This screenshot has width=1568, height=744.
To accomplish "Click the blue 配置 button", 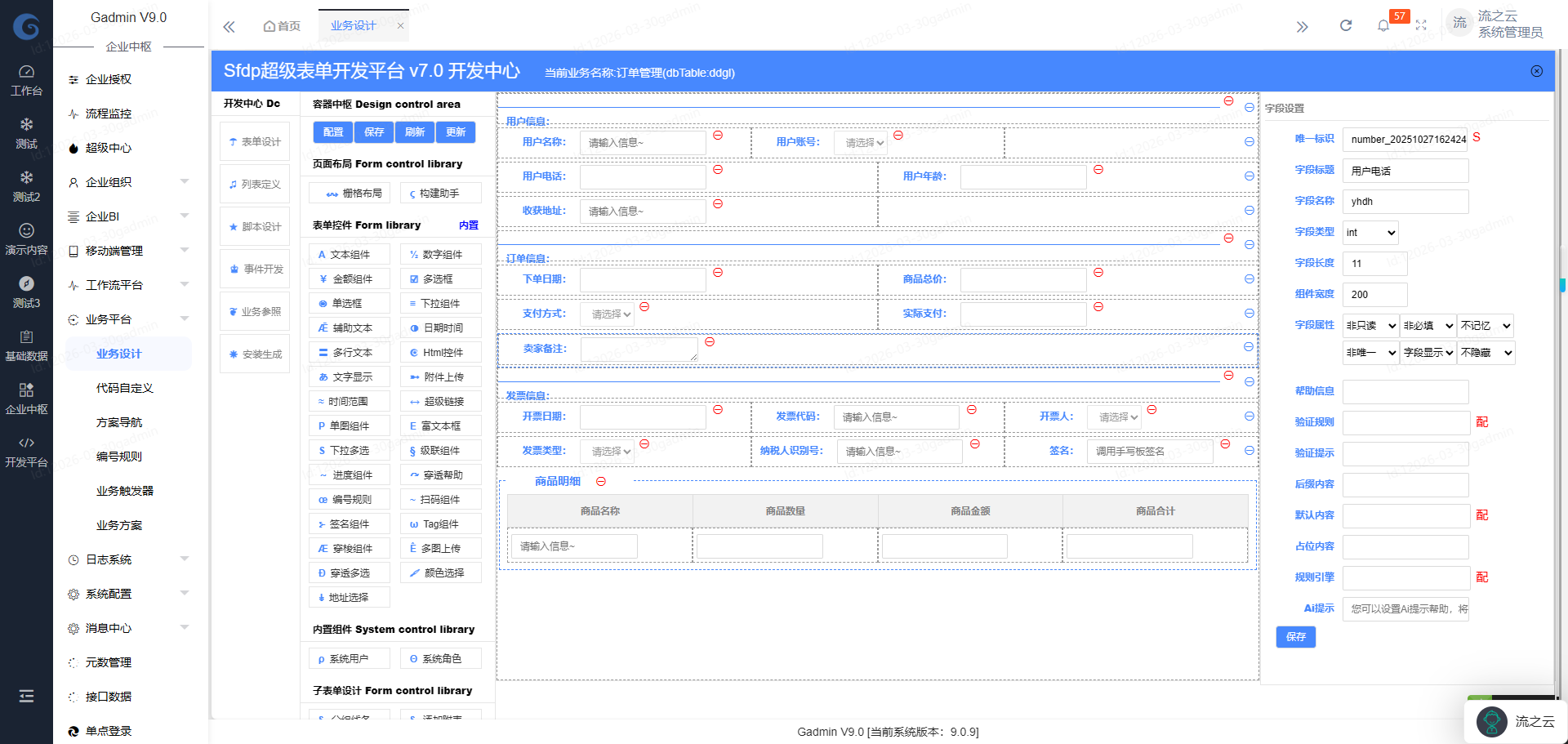I will [333, 132].
